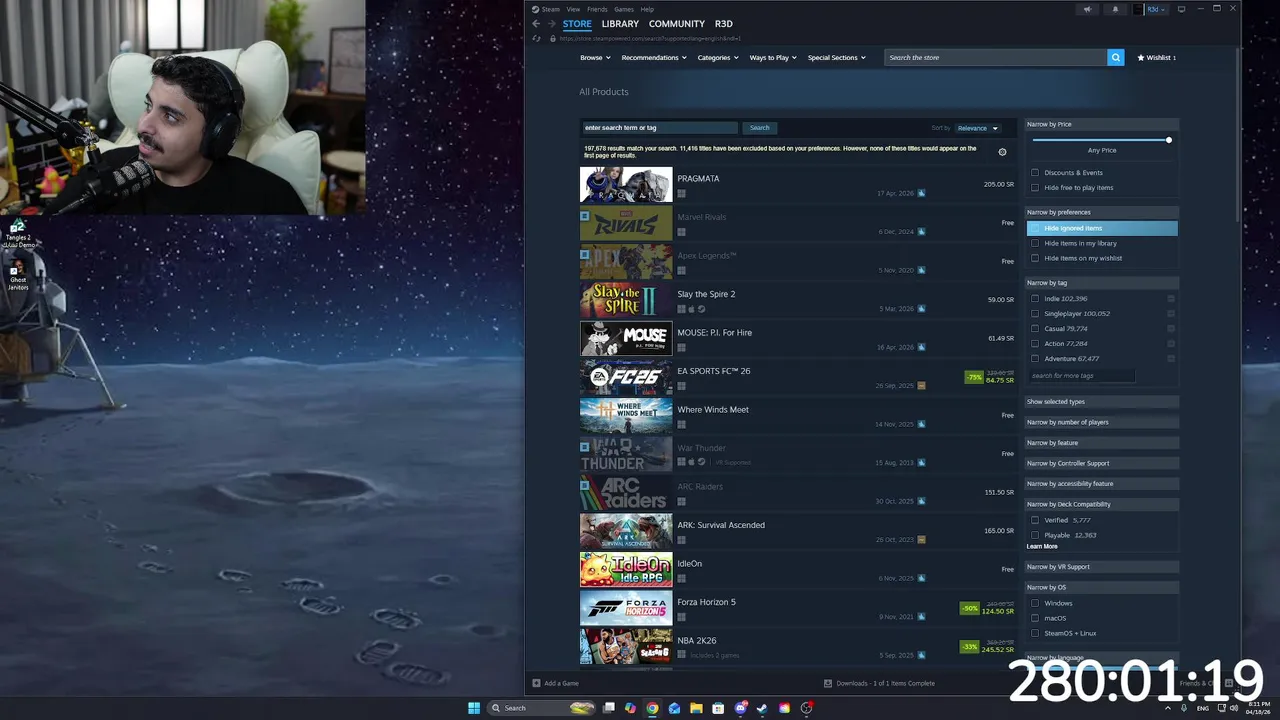
Task: Check the Casual tag filter
Action: [x=1035, y=328]
